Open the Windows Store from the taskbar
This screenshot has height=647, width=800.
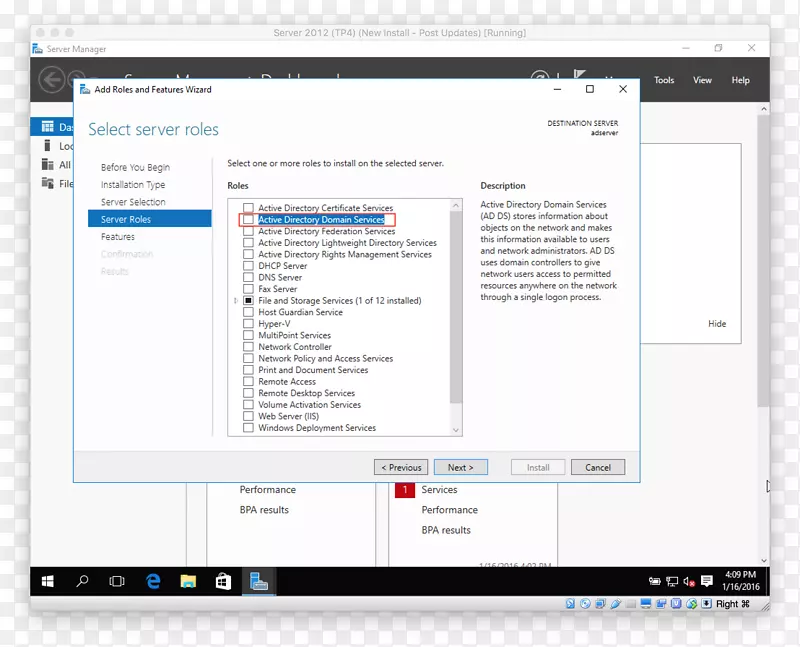click(x=222, y=580)
